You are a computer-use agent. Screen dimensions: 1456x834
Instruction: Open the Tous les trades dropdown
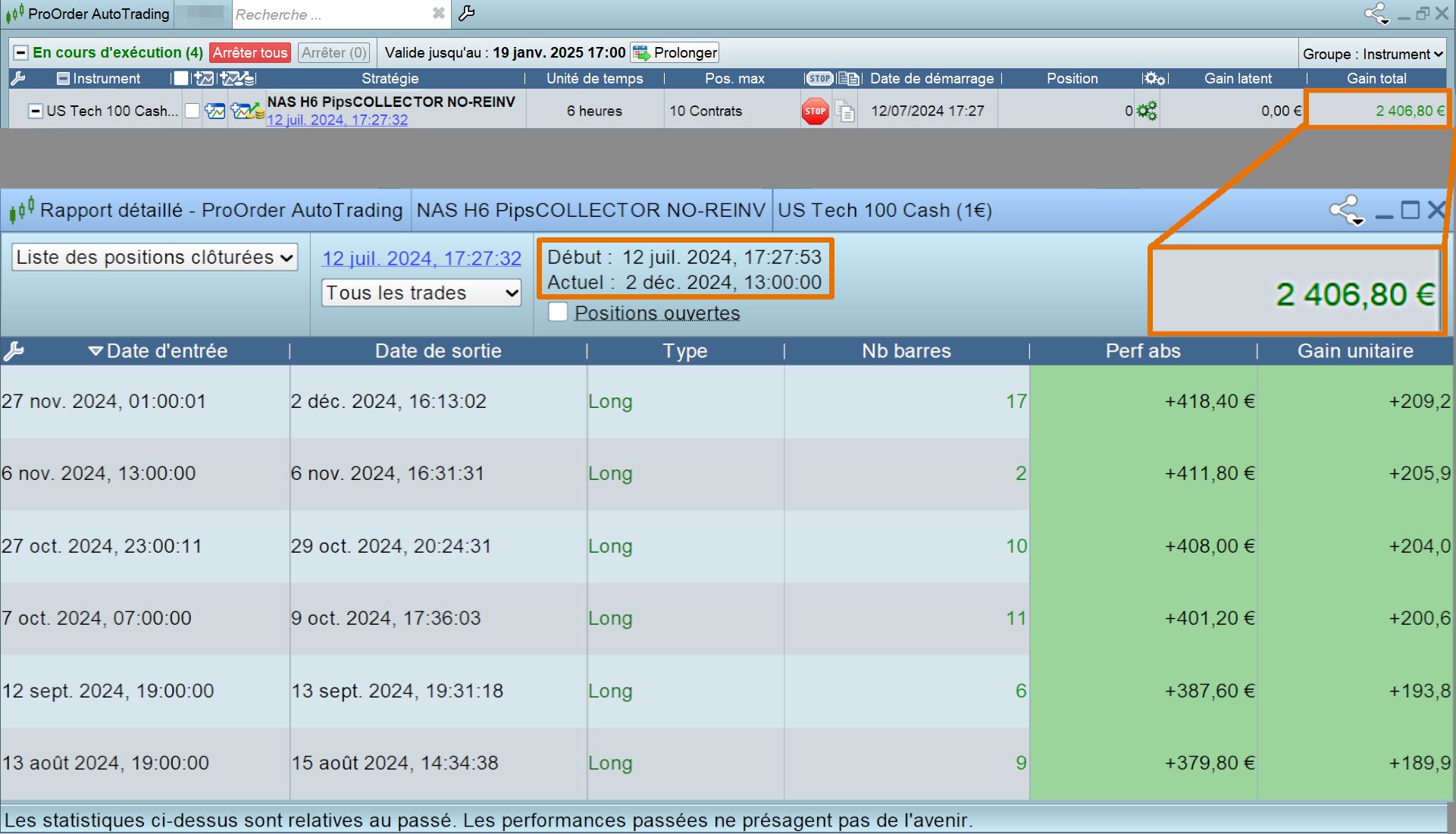point(421,293)
